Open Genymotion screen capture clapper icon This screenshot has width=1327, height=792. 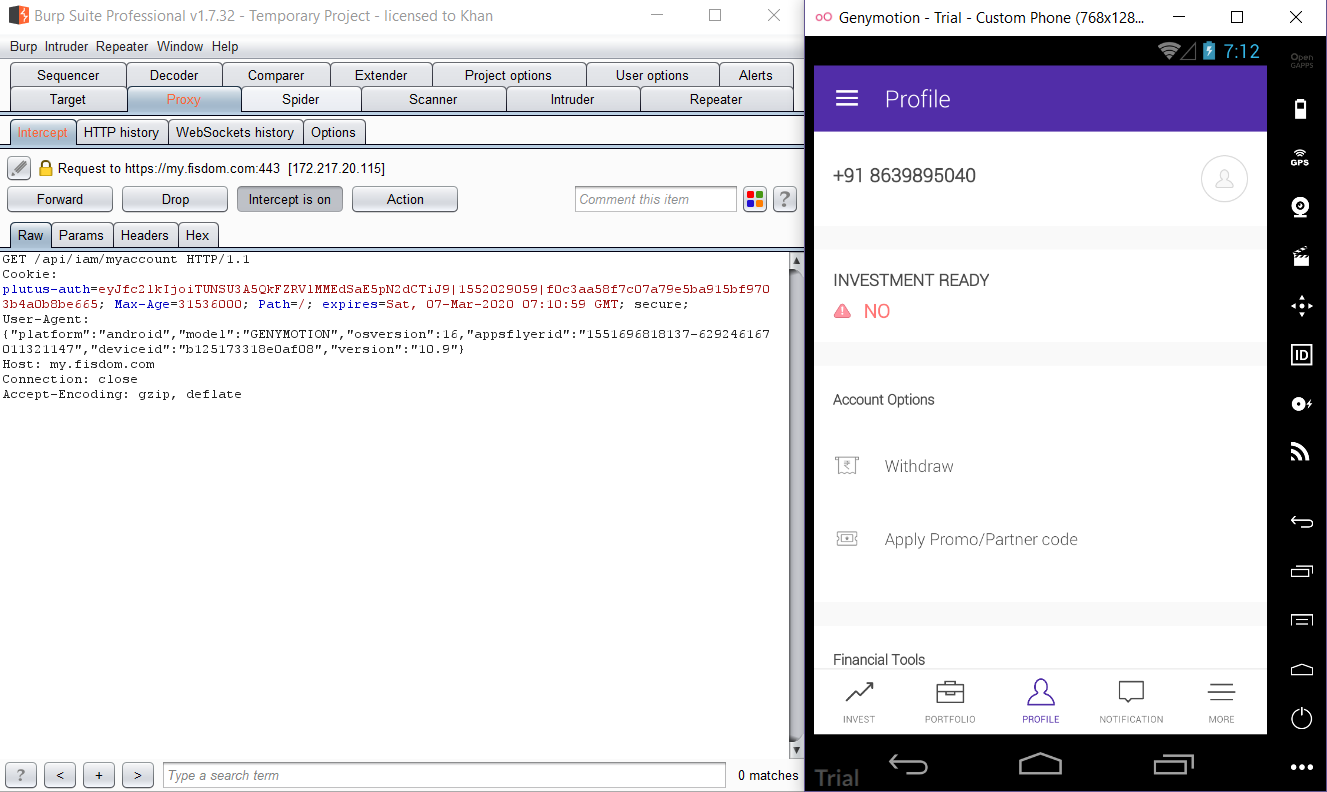pyautogui.click(x=1301, y=256)
